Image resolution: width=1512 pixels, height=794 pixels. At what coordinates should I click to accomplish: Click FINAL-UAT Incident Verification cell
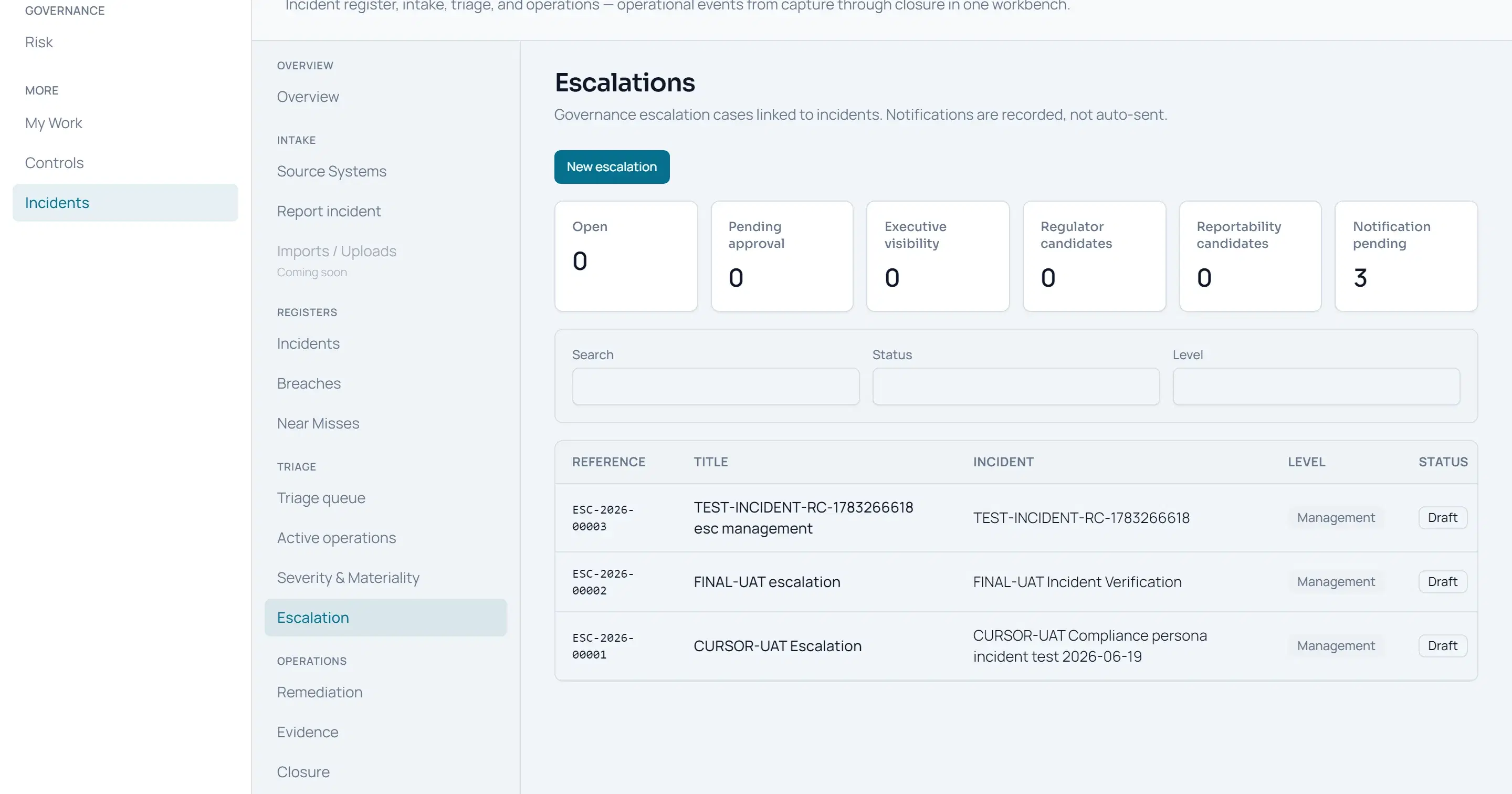pos(1078,582)
